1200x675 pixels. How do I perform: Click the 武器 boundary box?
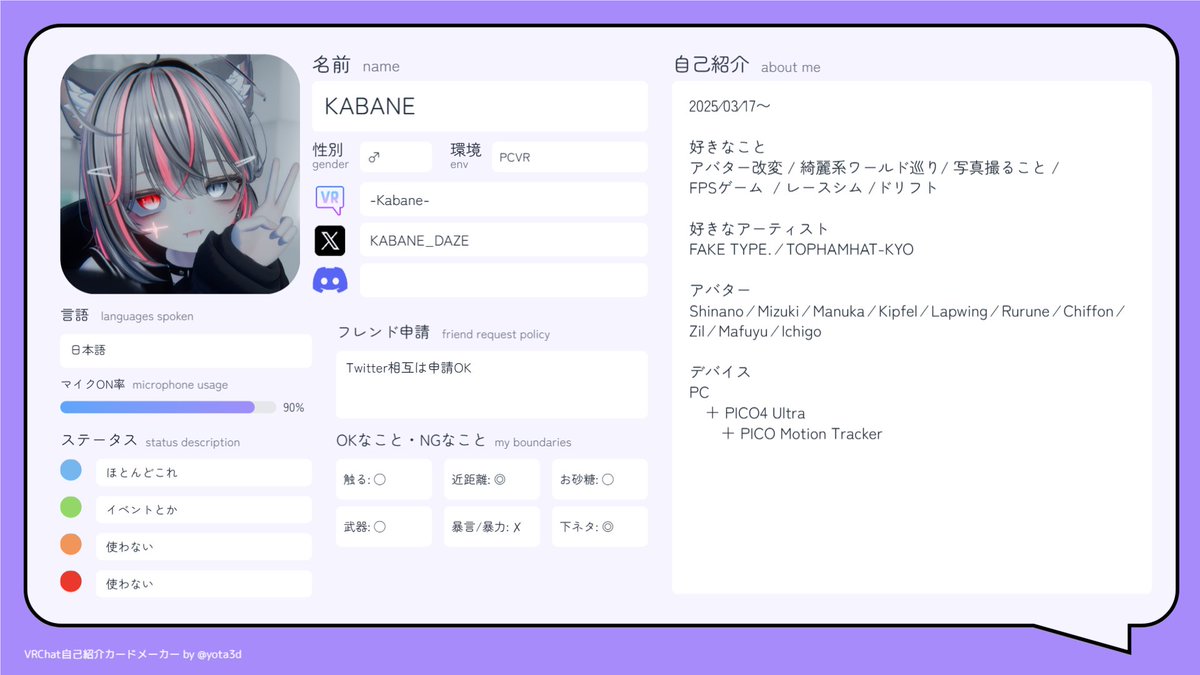point(384,526)
